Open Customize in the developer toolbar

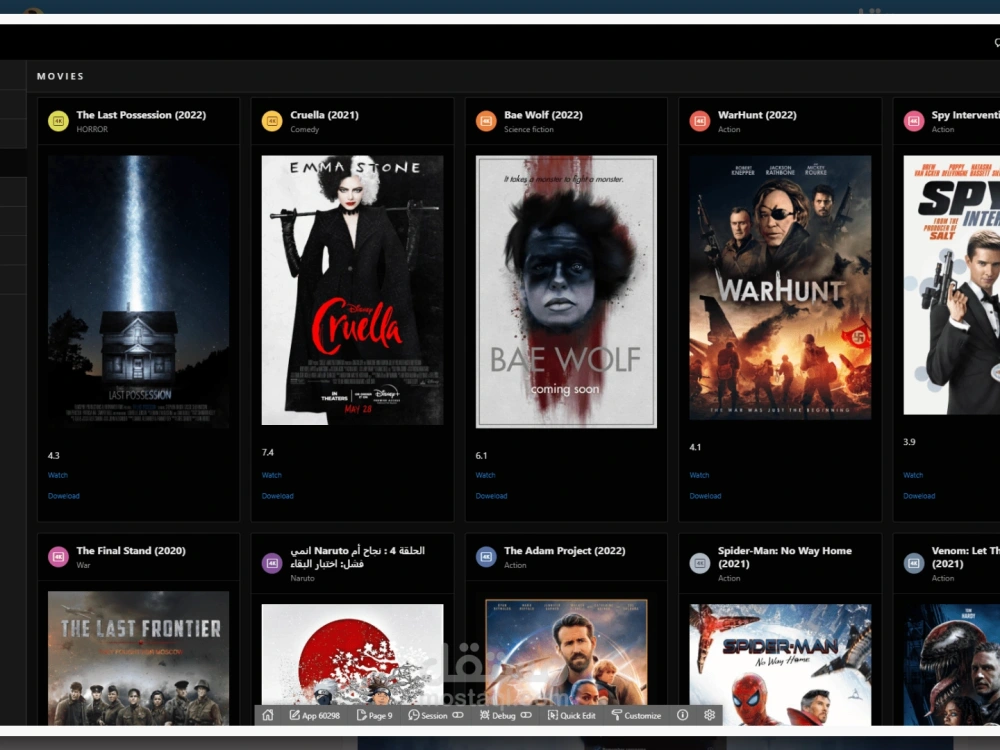636,716
